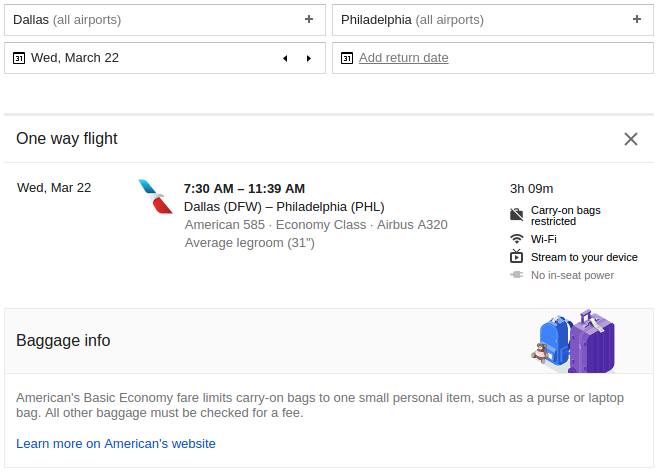Click the plus icon beside Philadelphia
Viewport: 660px width, 474px height.
pyautogui.click(x=637, y=19)
